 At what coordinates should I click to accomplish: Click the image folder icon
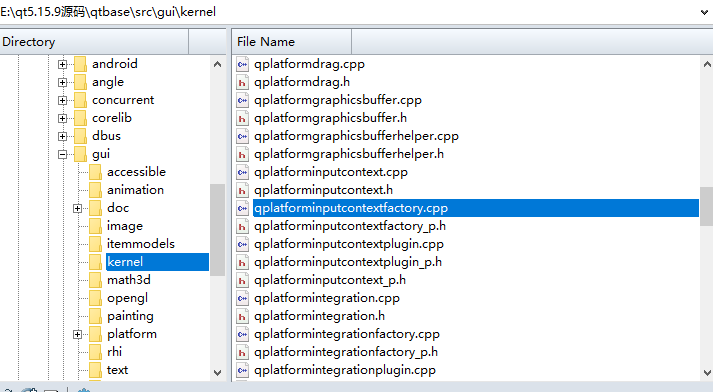point(95,226)
